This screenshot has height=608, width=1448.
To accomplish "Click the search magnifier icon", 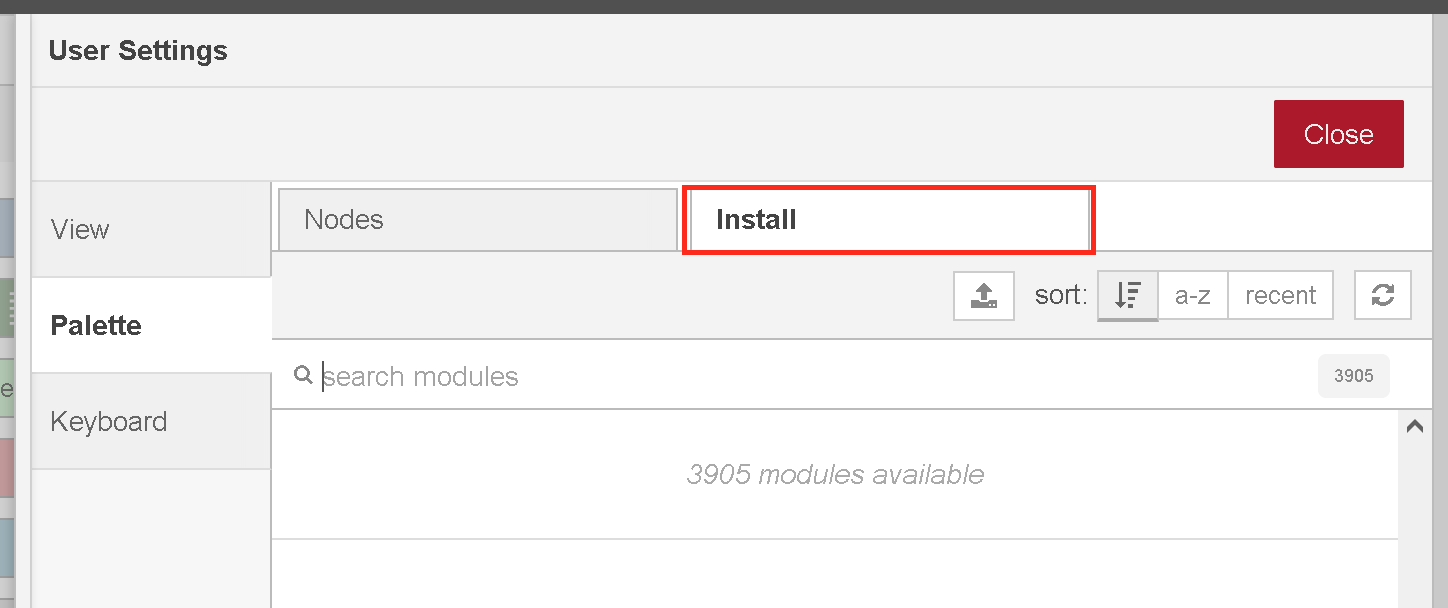I will 303,375.
